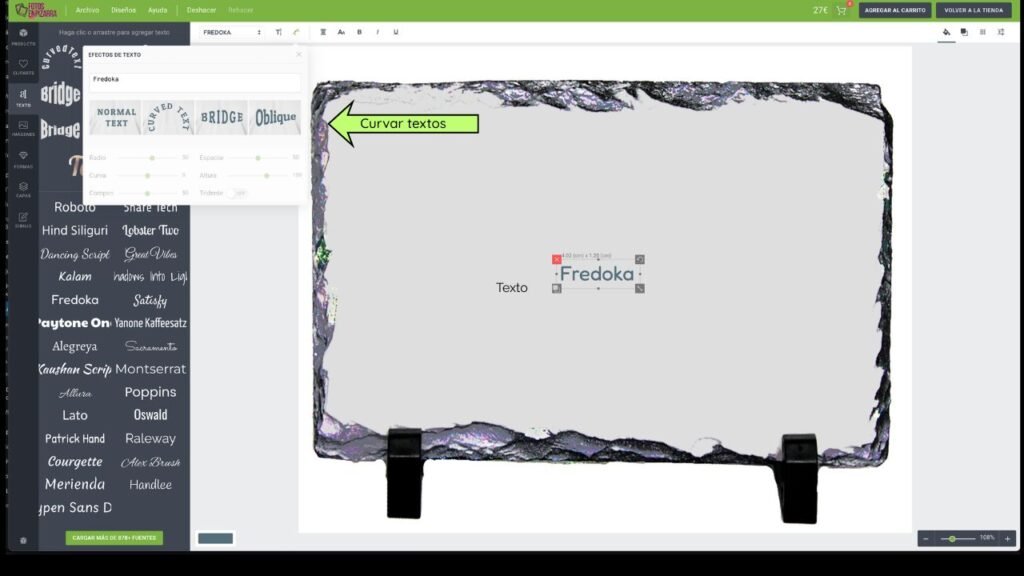Click the red delete handle on Fredoka text

tap(557, 259)
